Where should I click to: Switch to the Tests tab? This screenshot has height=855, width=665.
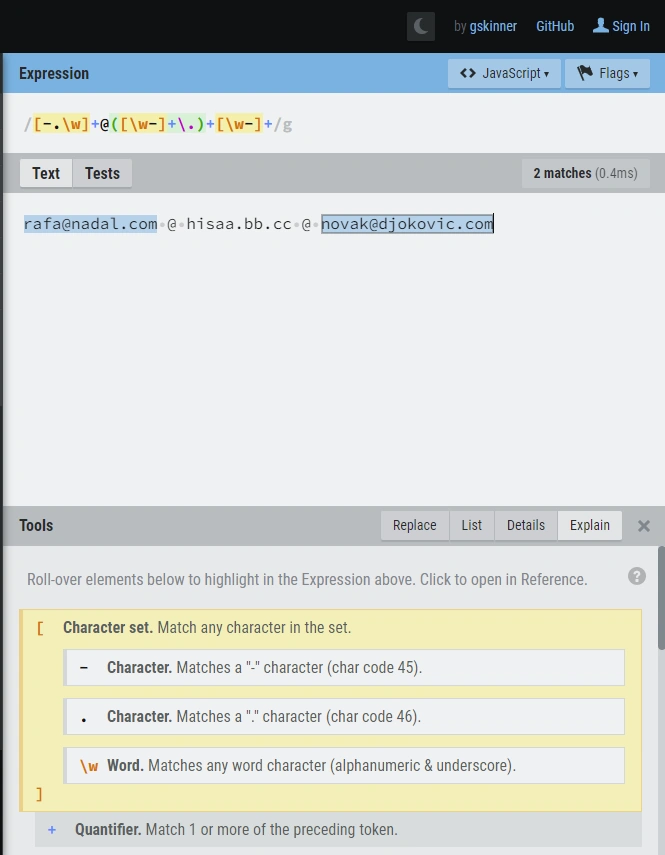(x=102, y=173)
